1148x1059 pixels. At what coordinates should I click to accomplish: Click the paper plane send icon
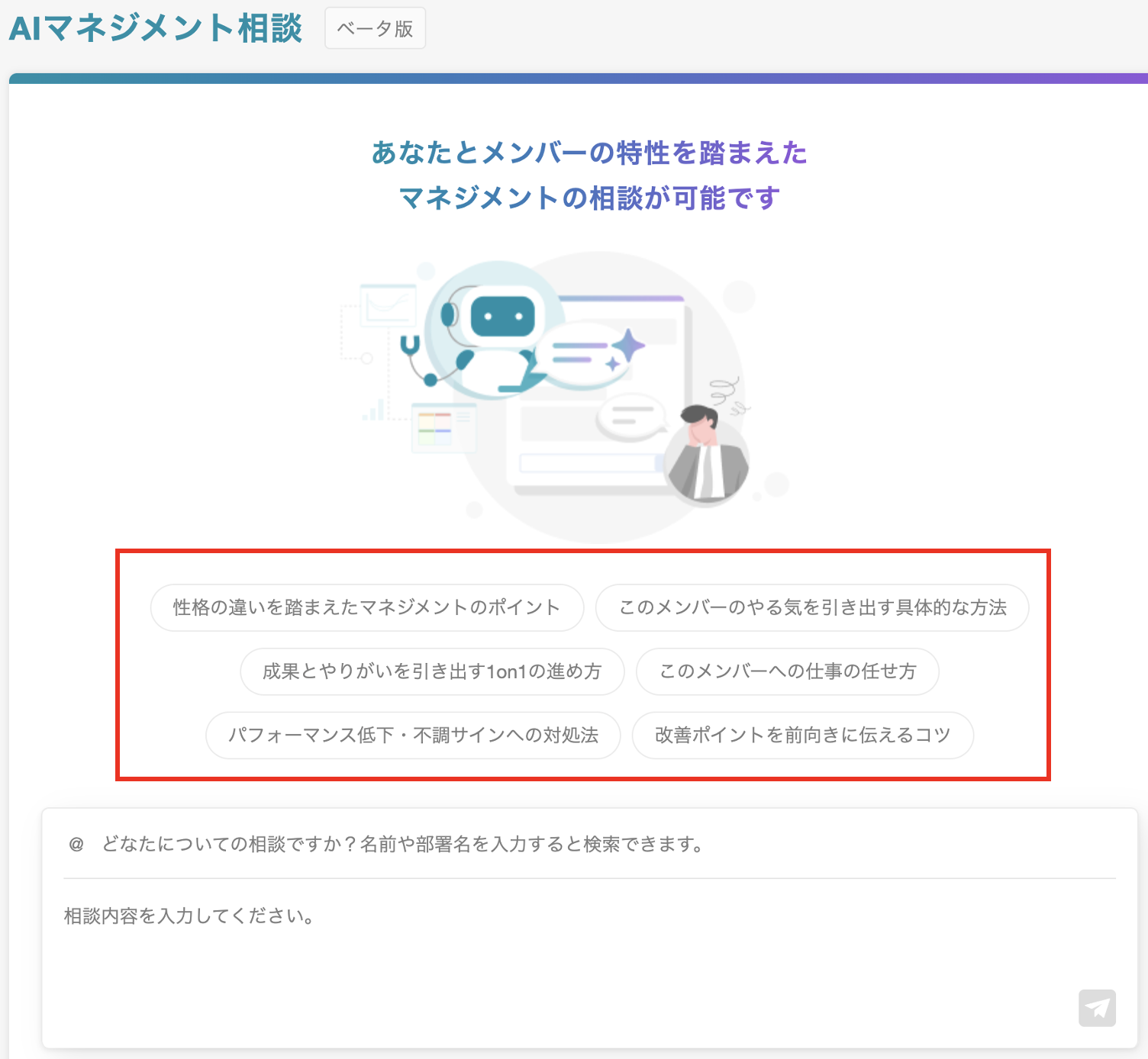click(x=1097, y=1008)
